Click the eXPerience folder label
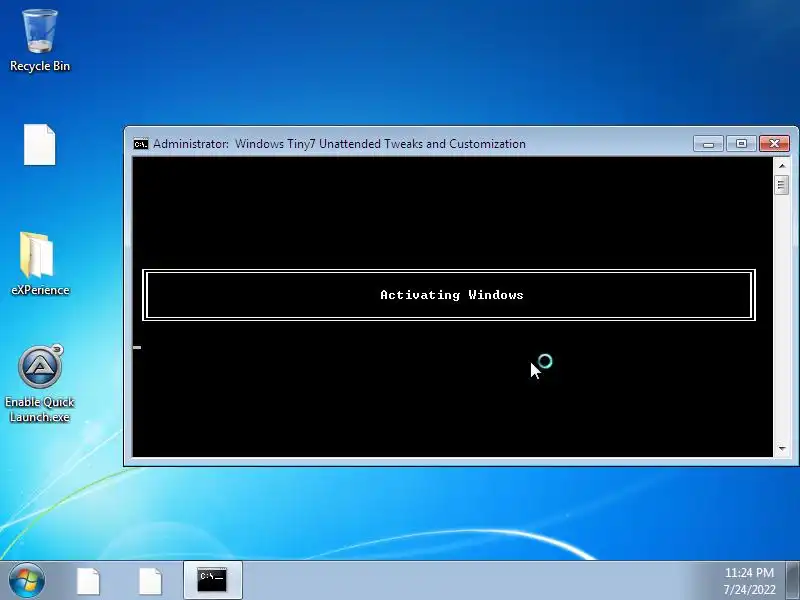This screenshot has width=800, height=600. [x=40, y=290]
